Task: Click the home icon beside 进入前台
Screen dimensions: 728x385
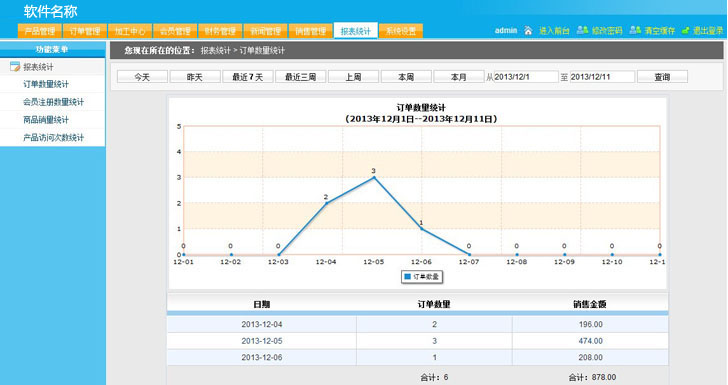Action: [528, 31]
